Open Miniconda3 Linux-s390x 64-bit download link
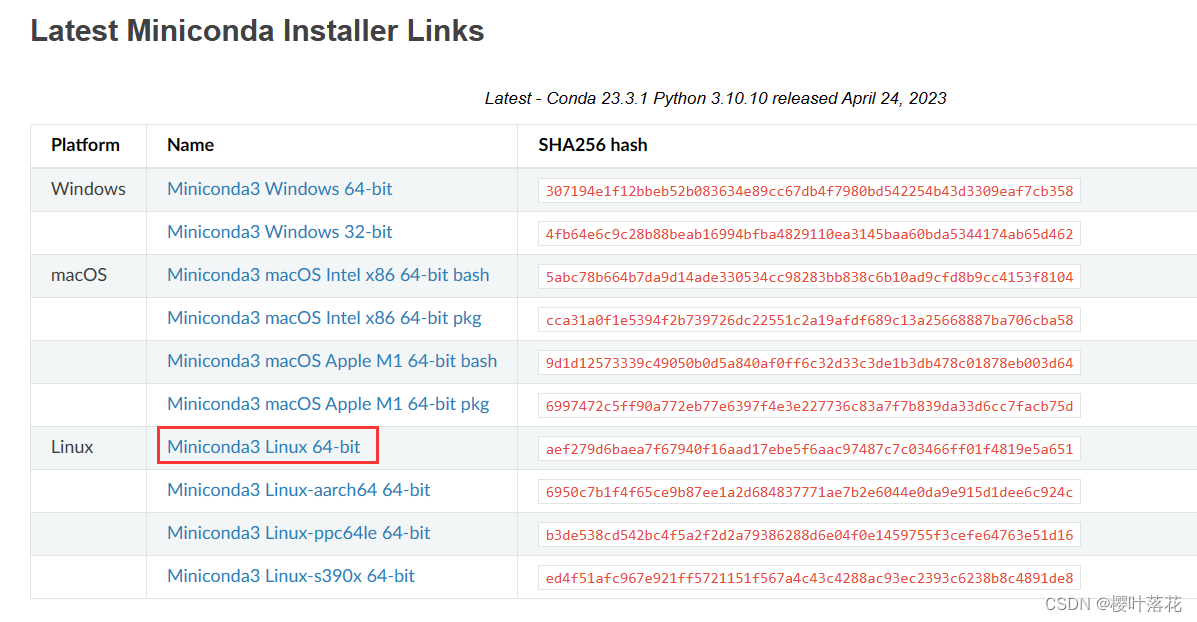Image resolution: width=1197 pixels, height=622 pixels. click(x=291, y=575)
